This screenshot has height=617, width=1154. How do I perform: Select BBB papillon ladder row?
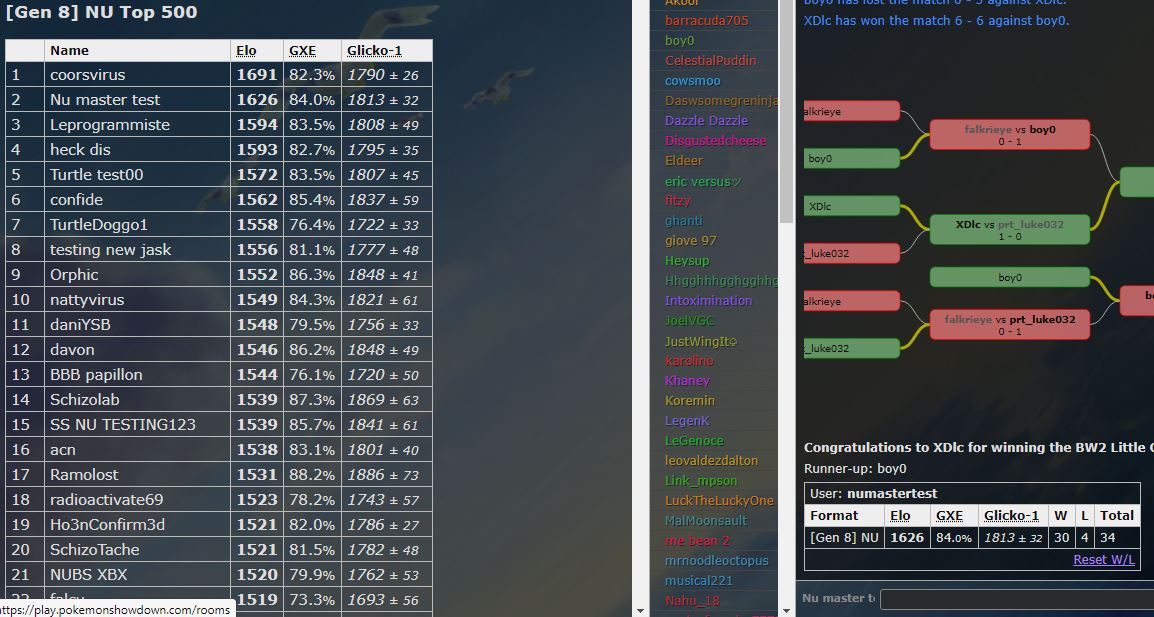pos(96,375)
